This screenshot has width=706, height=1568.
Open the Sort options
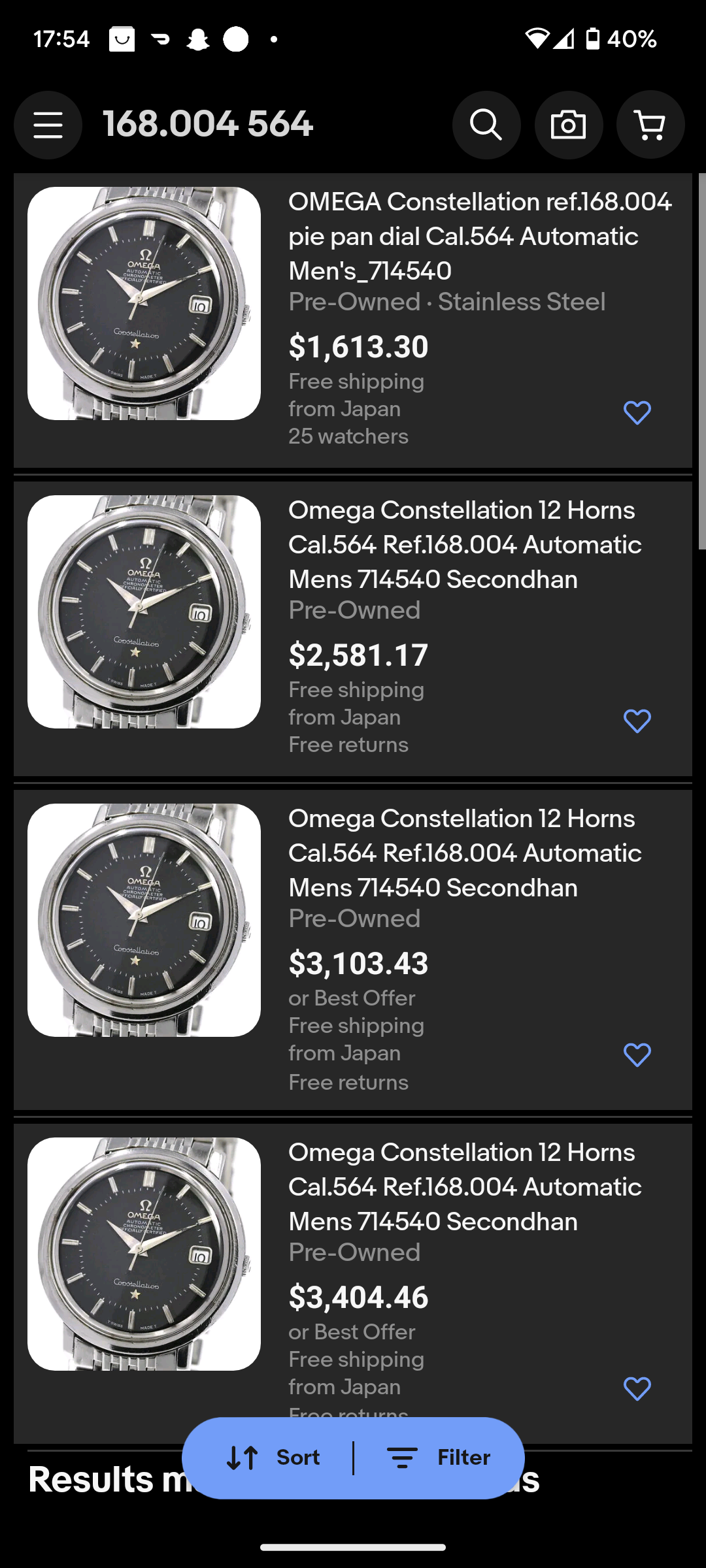(273, 1458)
